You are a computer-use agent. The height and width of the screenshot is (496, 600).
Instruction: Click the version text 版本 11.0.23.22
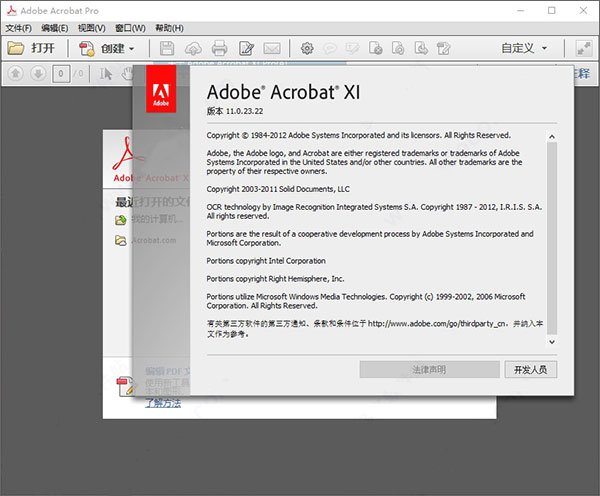(235, 111)
